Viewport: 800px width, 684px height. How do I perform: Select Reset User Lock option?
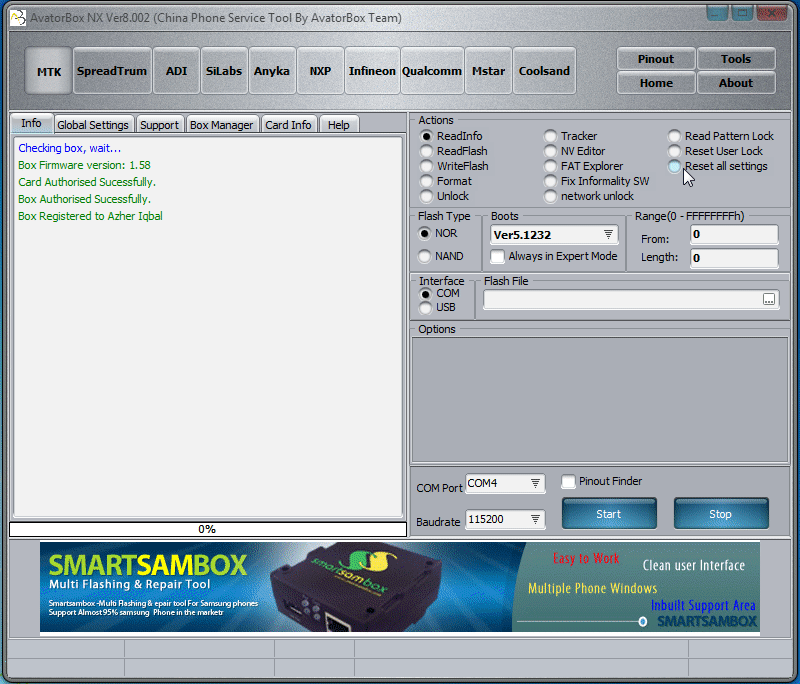click(x=715, y=151)
